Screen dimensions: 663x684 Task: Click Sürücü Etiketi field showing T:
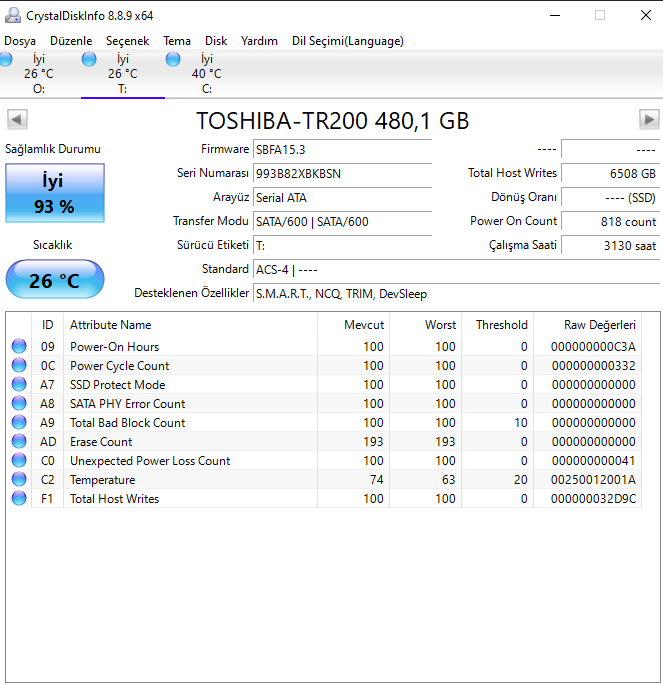coord(342,246)
